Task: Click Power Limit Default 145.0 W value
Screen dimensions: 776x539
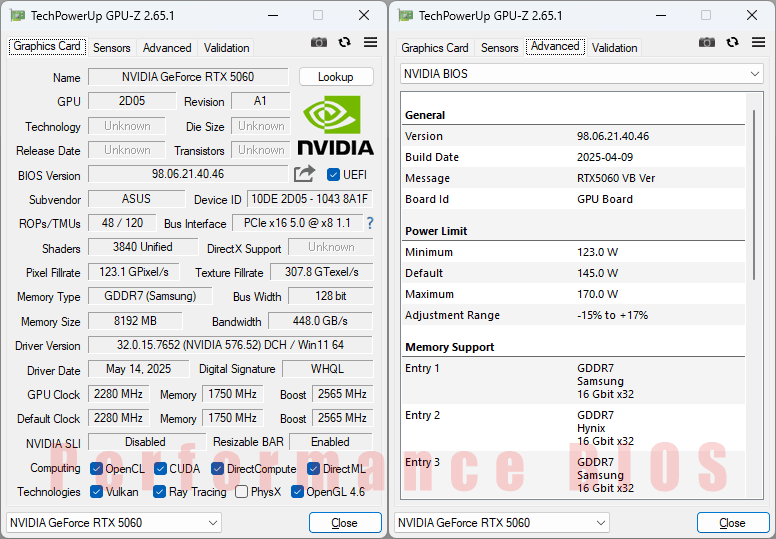Action: 597,273
